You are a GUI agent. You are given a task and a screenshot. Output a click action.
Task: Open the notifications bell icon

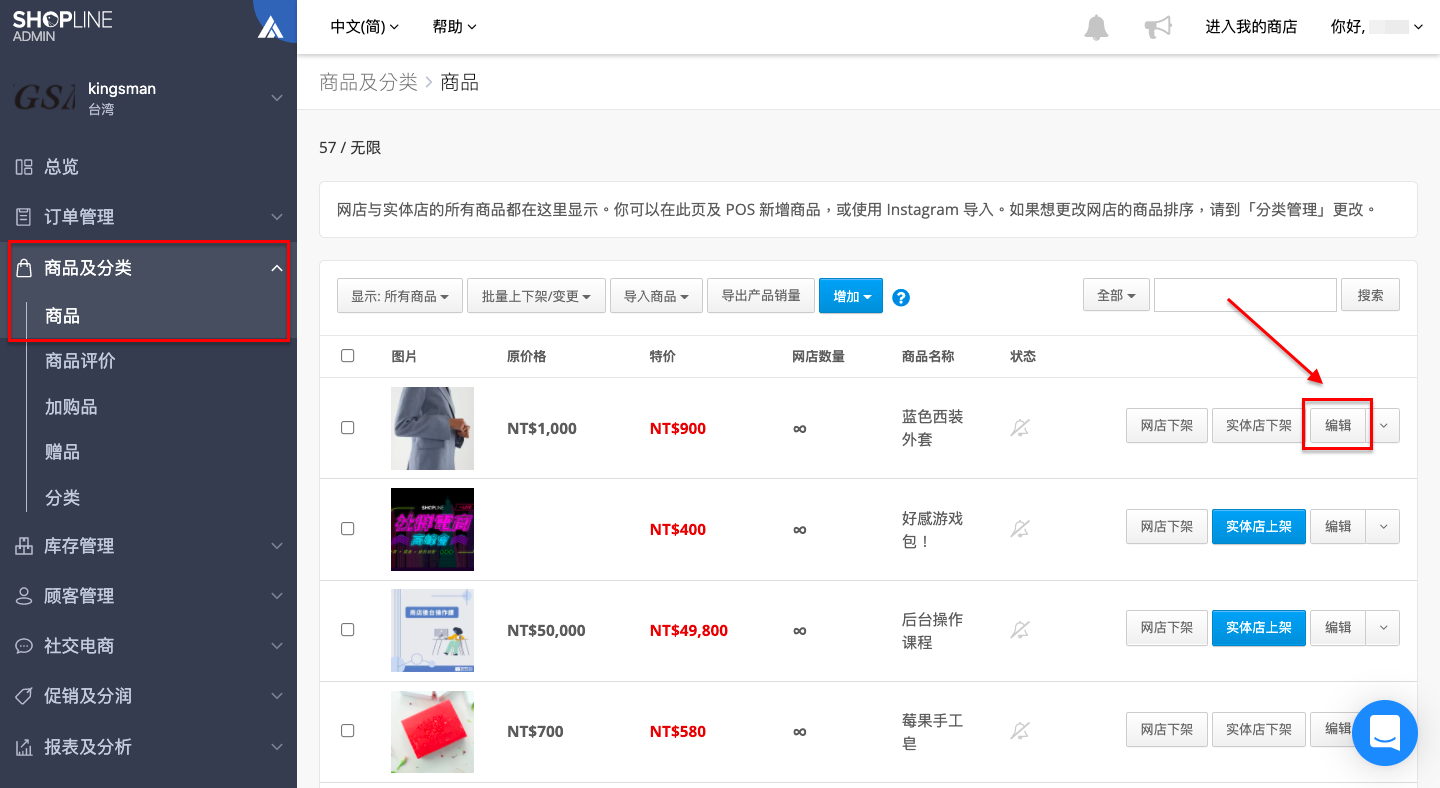pos(1096,27)
